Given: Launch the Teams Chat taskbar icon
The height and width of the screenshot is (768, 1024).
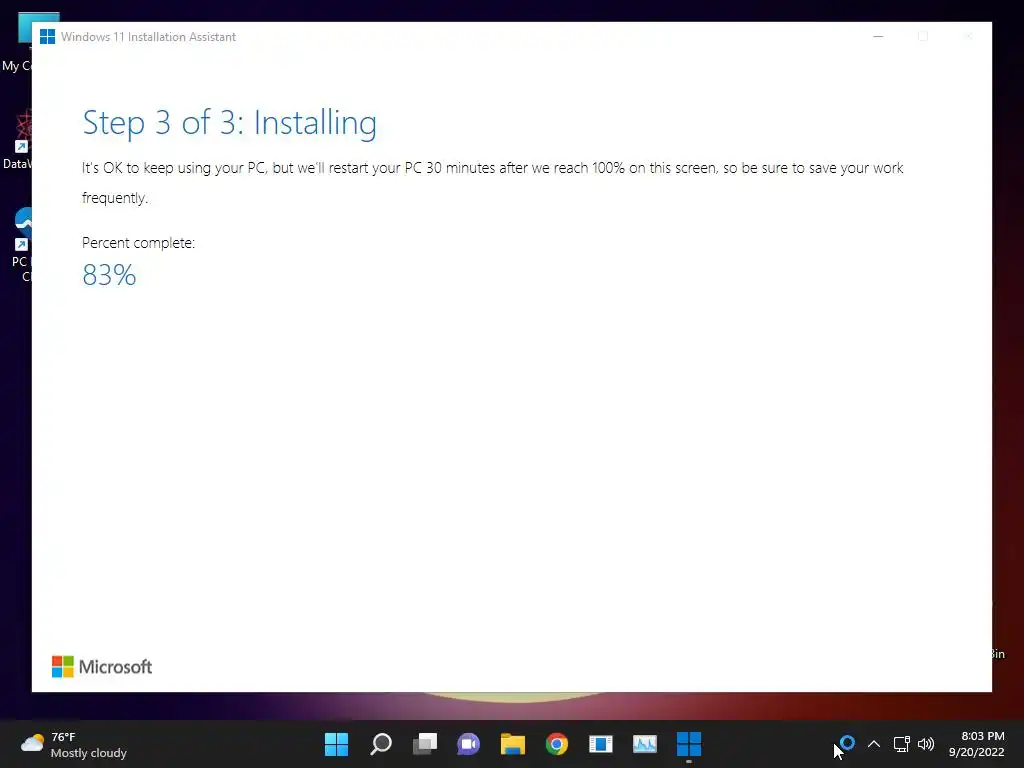Looking at the screenshot, I should (x=468, y=744).
